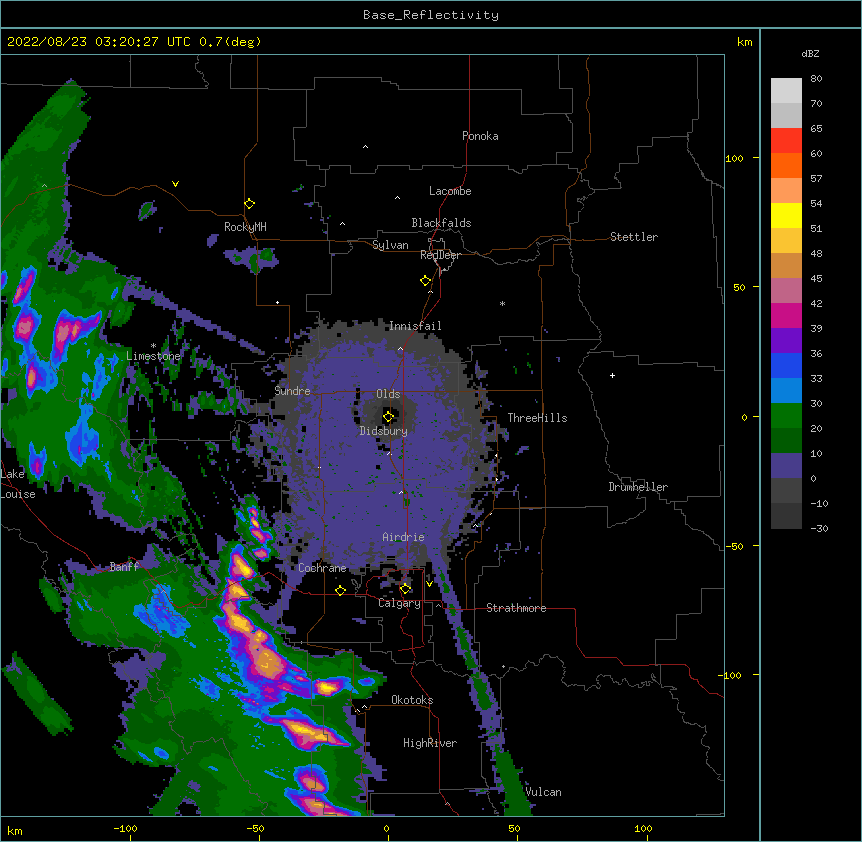Click the Olds town label
Viewport: 862px width, 842px height.
pyautogui.click(x=388, y=394)
